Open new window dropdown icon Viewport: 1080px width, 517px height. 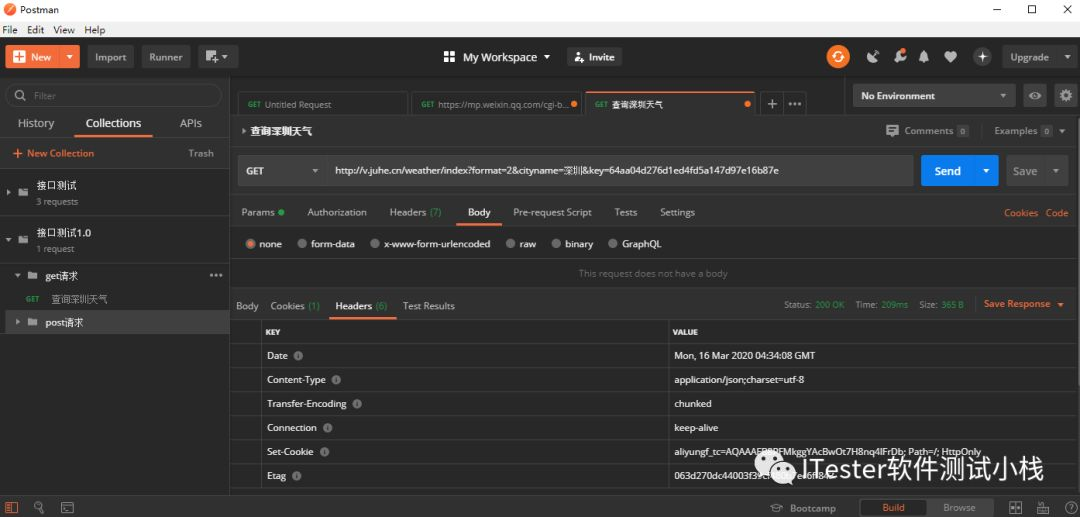218,56
